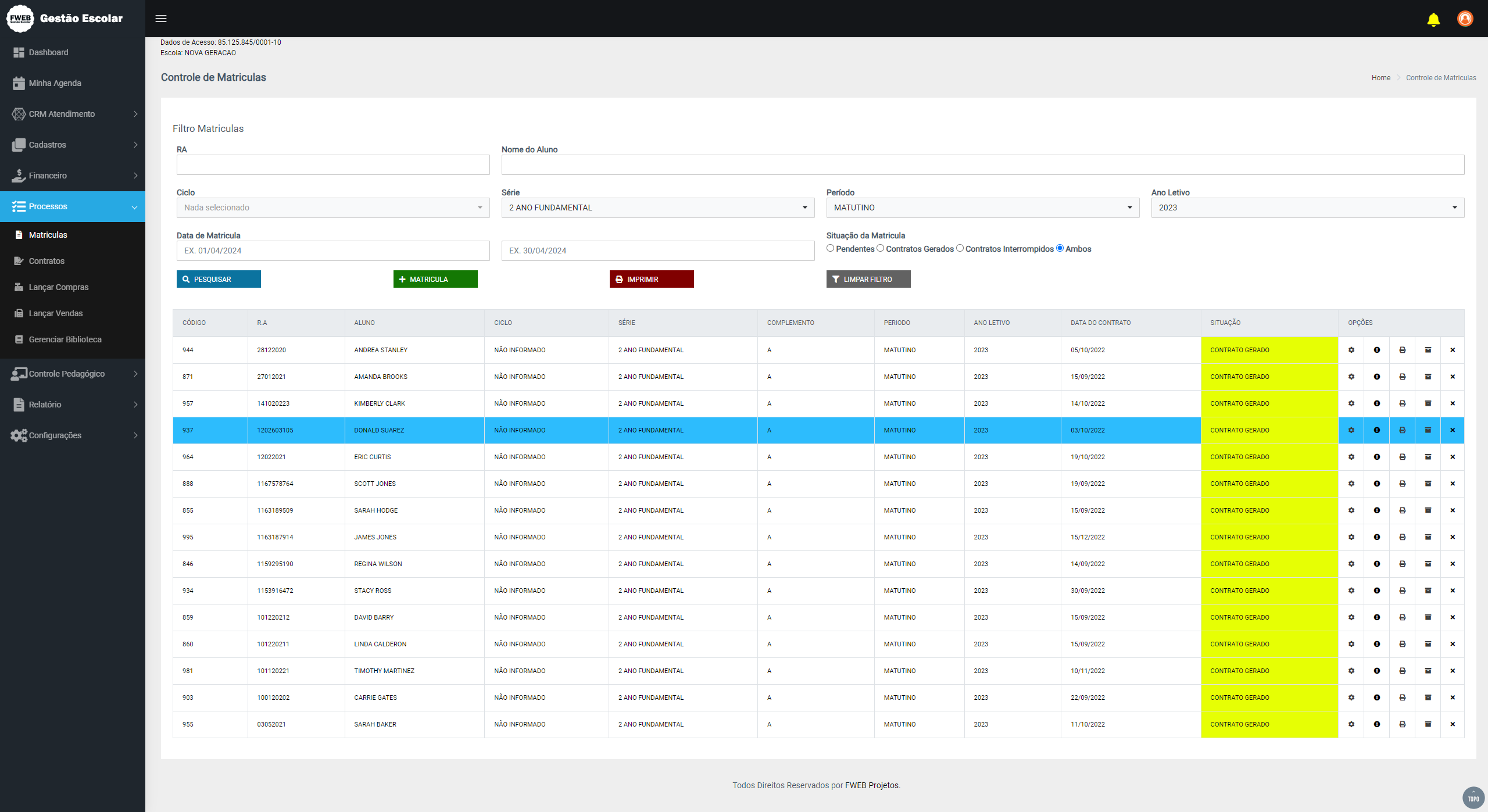The width and height of the screenshot is (1488, 812).
Task: Click delete X icon in SCOTT JONES row
Action: (1453, 484)
